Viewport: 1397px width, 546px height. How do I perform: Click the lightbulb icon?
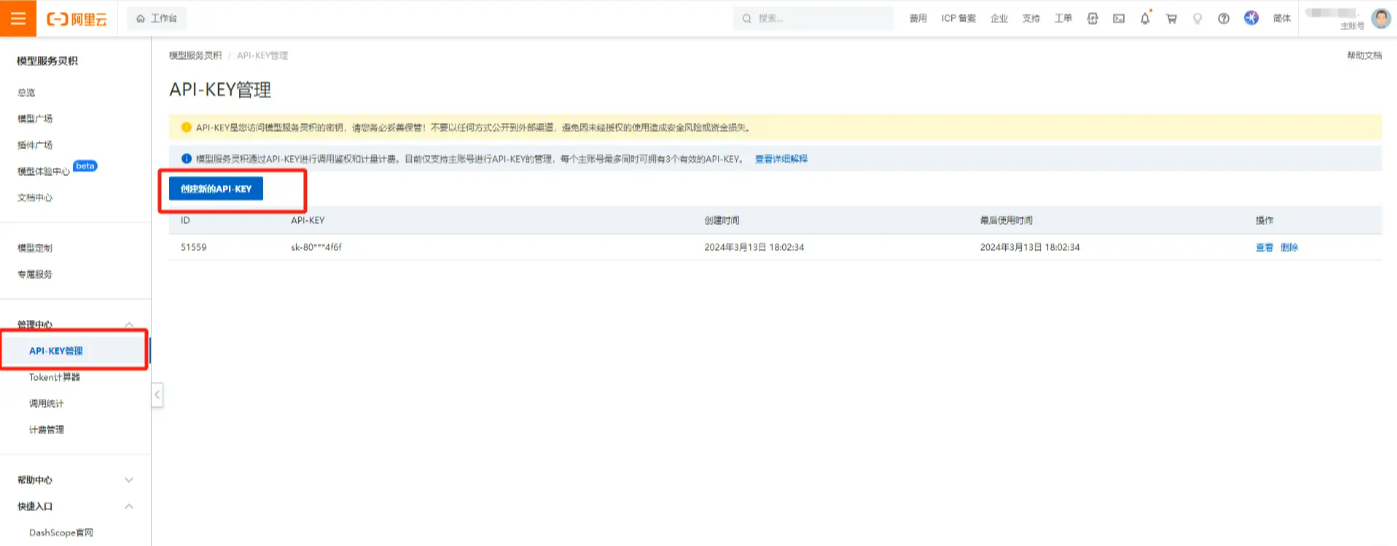1197,18
